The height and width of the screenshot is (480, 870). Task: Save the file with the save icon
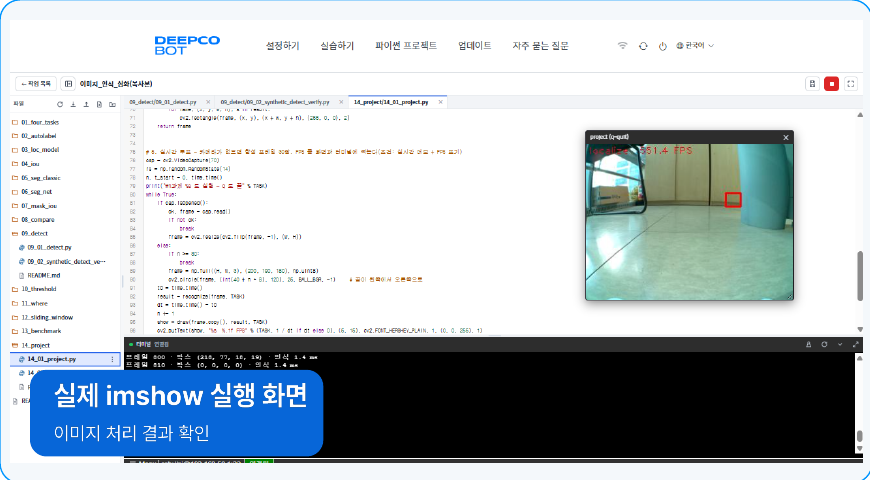click(812, 84)
